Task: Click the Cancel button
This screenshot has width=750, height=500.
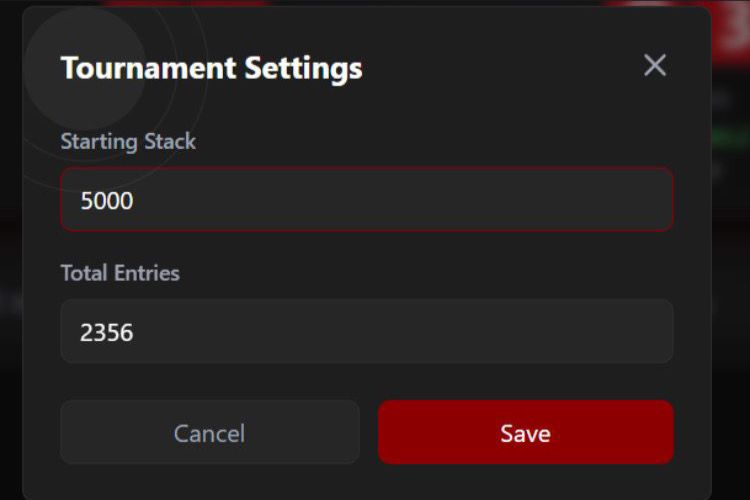Action: tap(209, 433)
